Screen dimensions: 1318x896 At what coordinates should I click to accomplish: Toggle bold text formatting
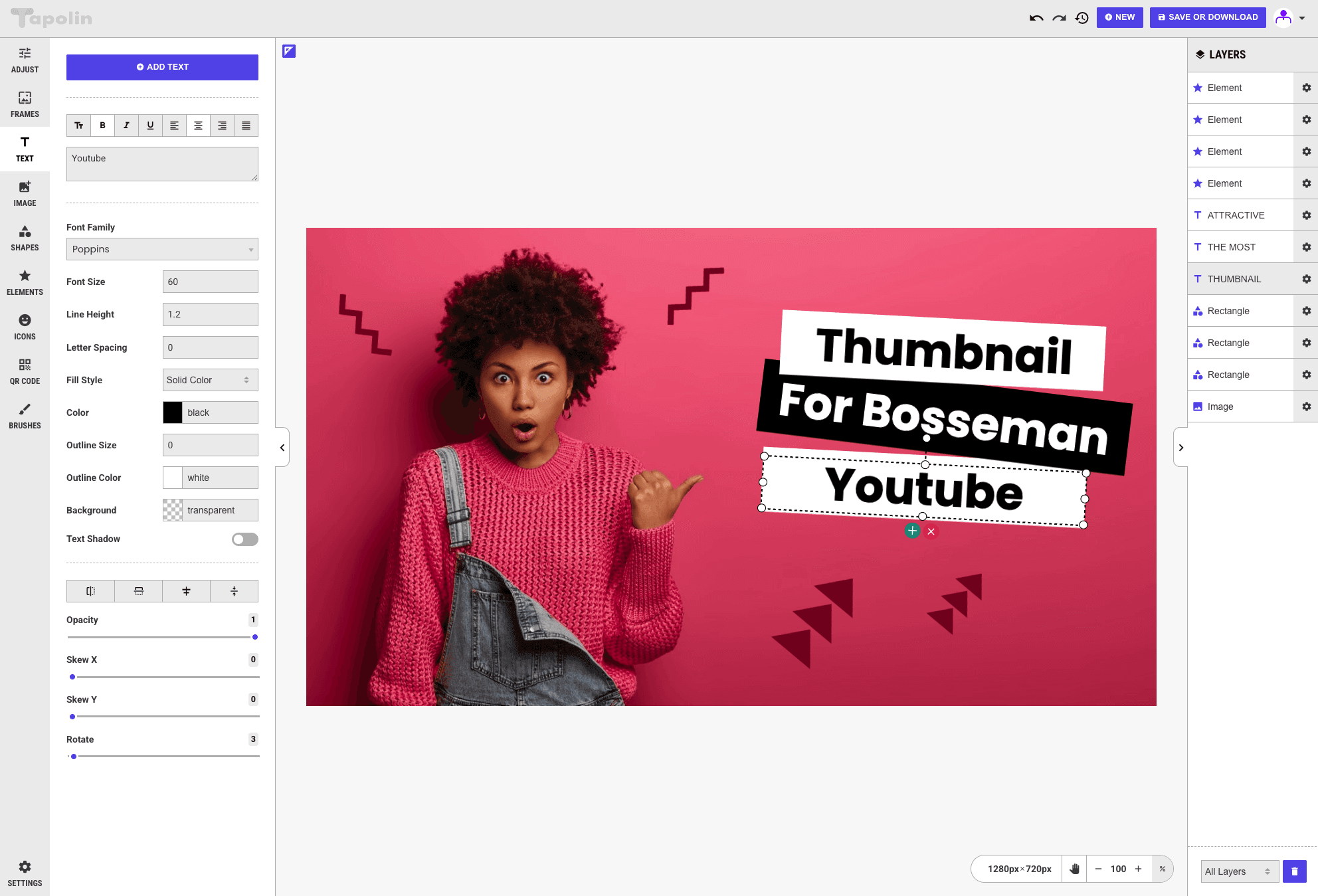pyautogui.click(x=102, y=126)
